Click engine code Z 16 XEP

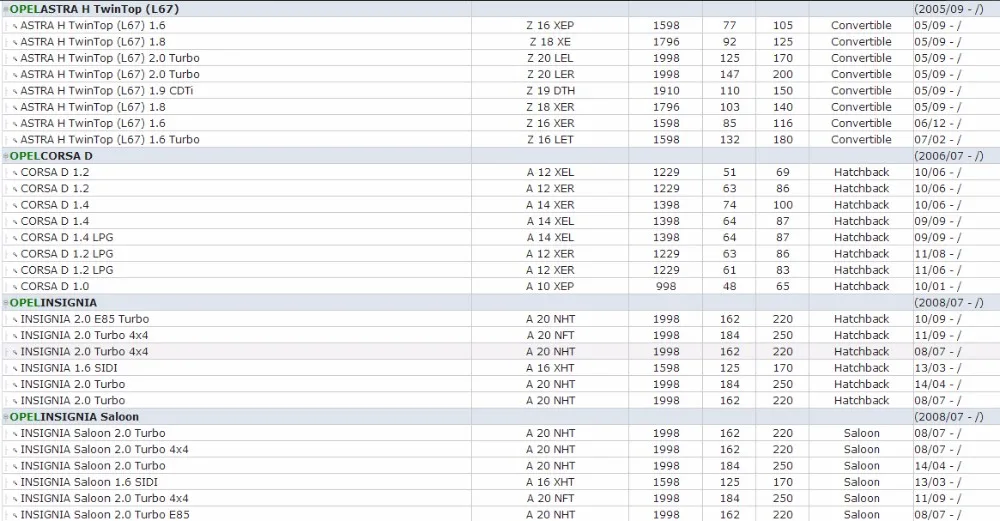pos(550,26)
